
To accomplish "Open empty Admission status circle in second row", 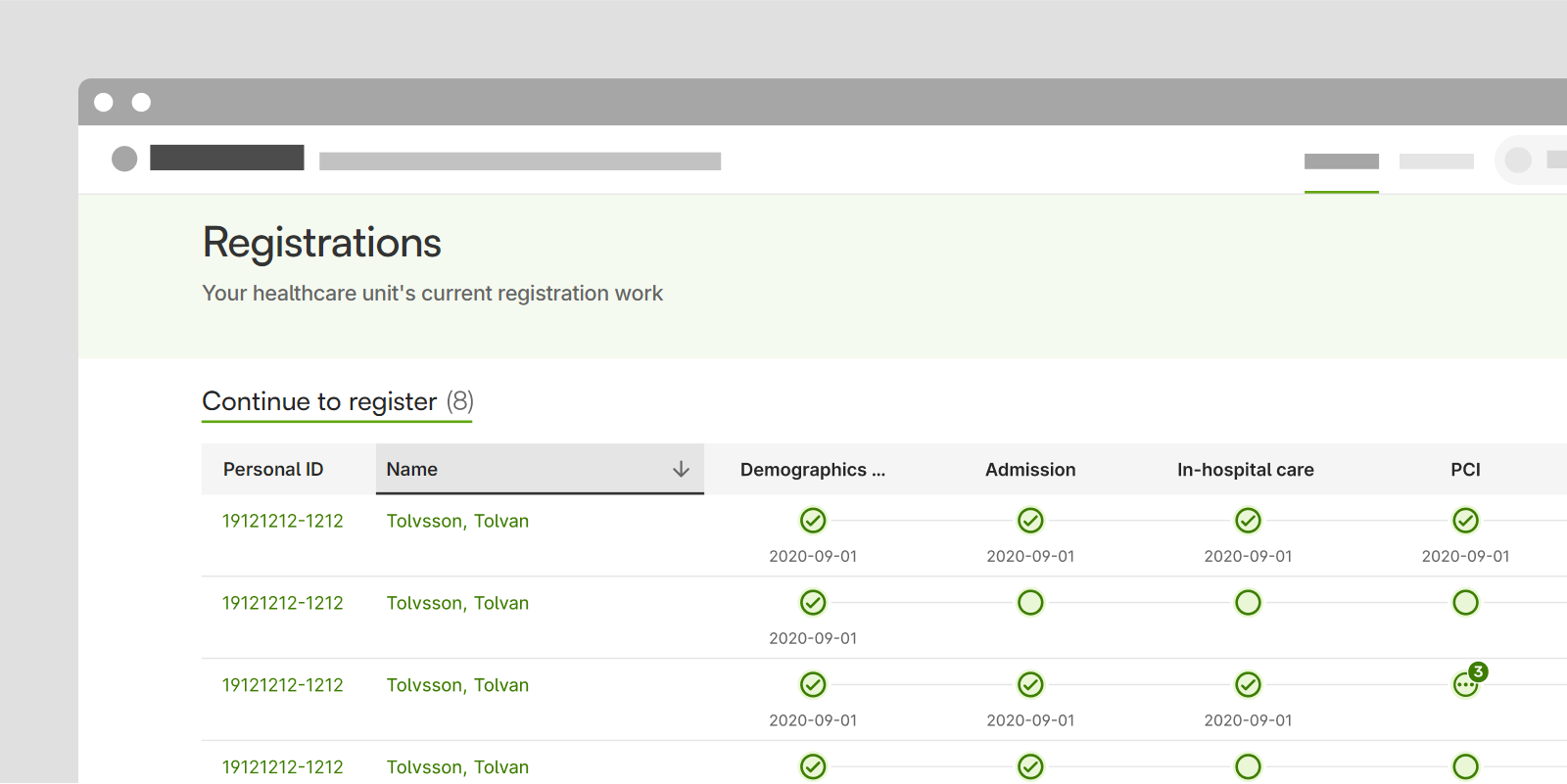I will pyautogui.click(x=1030, y=603).
